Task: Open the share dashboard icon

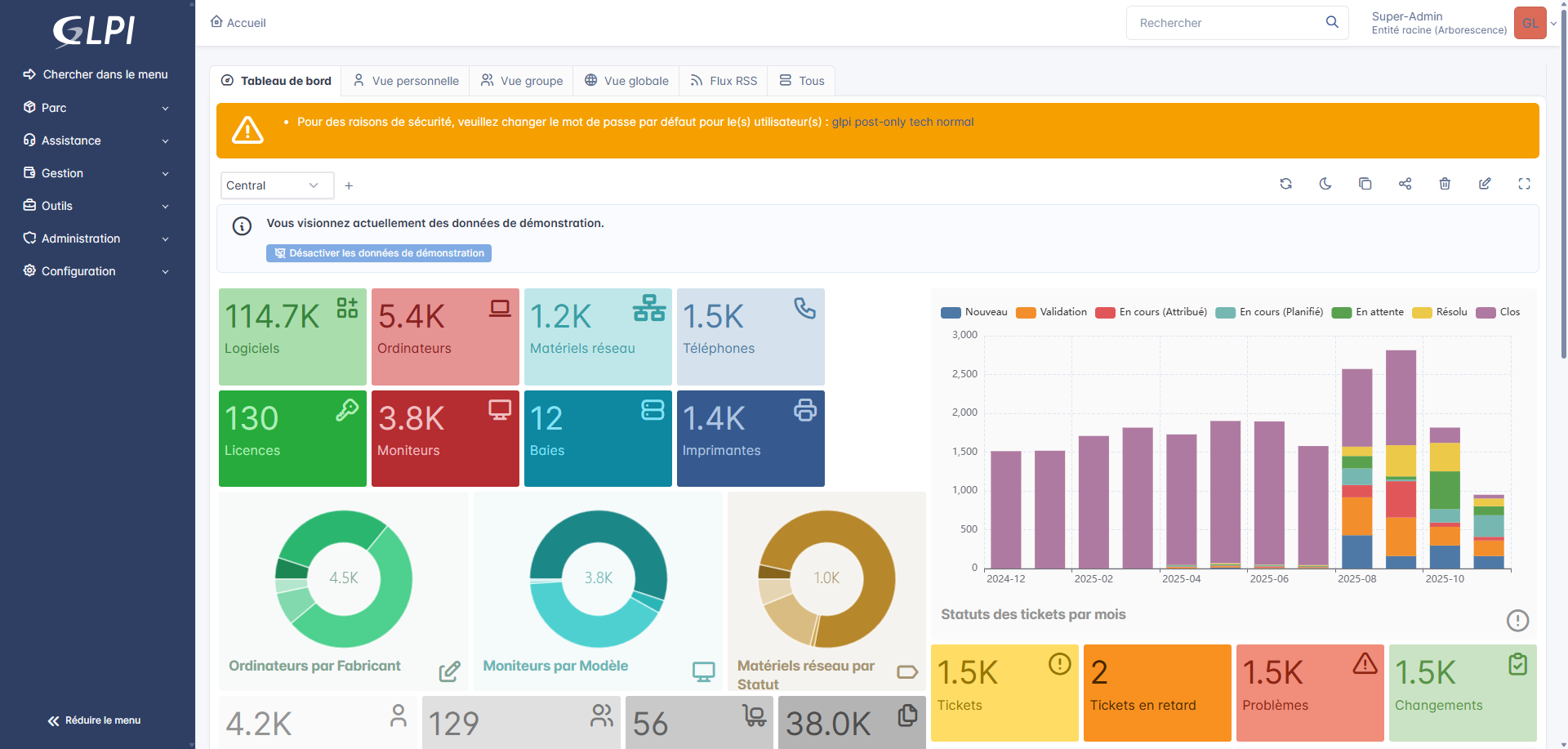Action: [x=1405, y=184]
